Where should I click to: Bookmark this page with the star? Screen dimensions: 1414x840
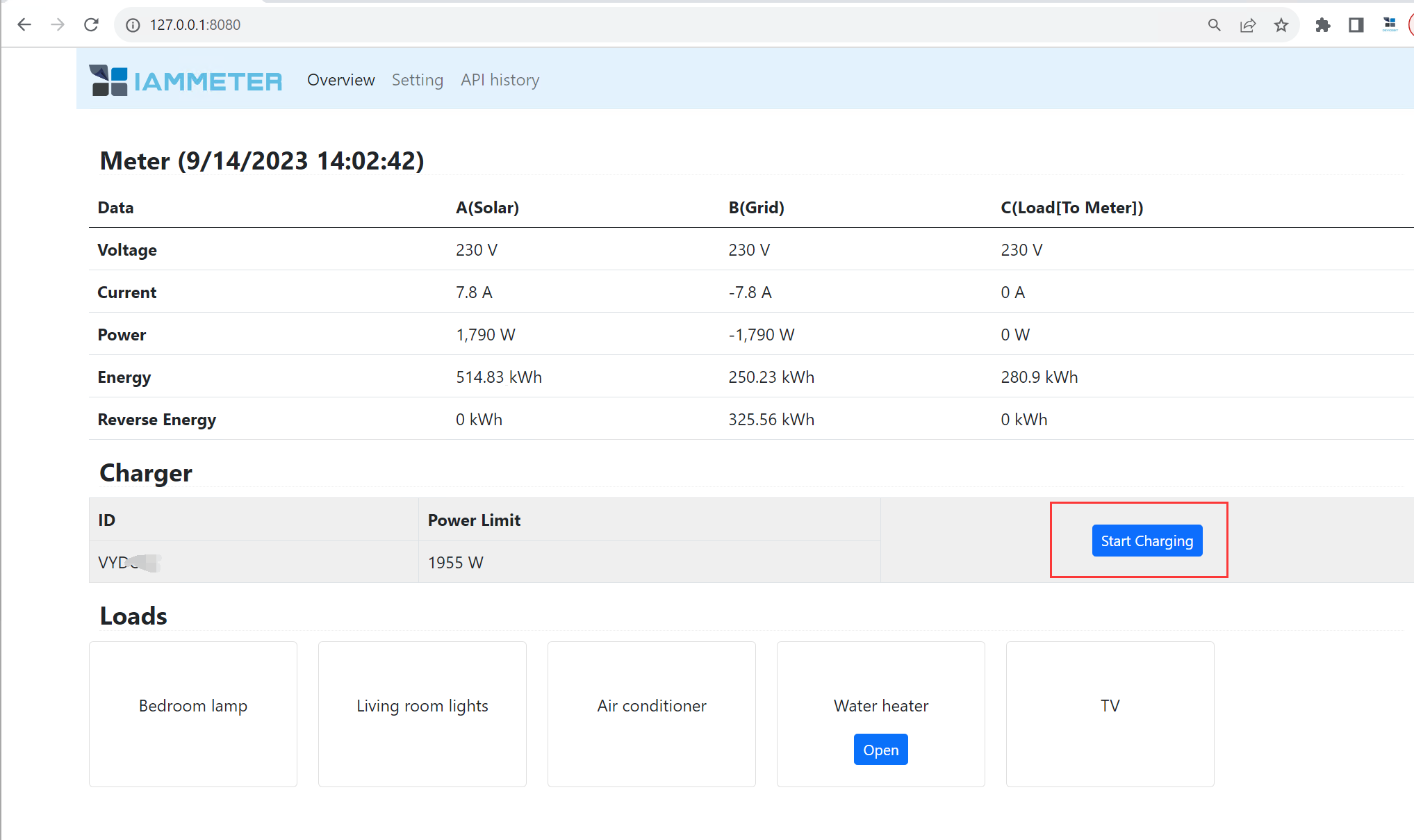(x=1281, y=25)
